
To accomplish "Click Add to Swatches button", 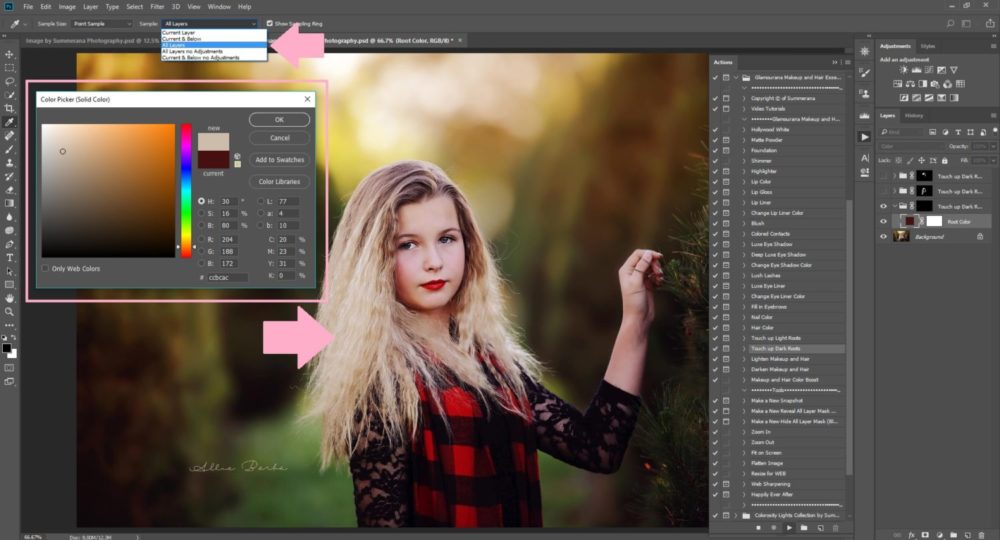I will point(279,159).
